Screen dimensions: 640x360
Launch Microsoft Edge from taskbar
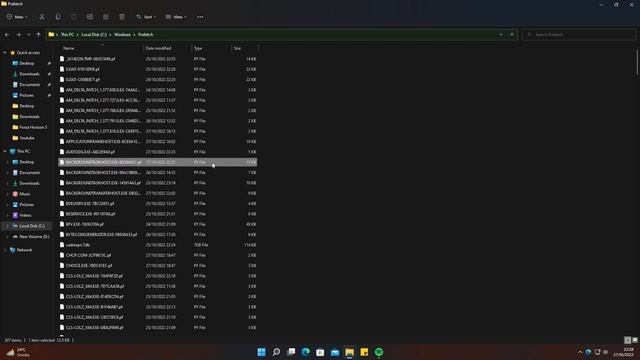pos(306,352)
